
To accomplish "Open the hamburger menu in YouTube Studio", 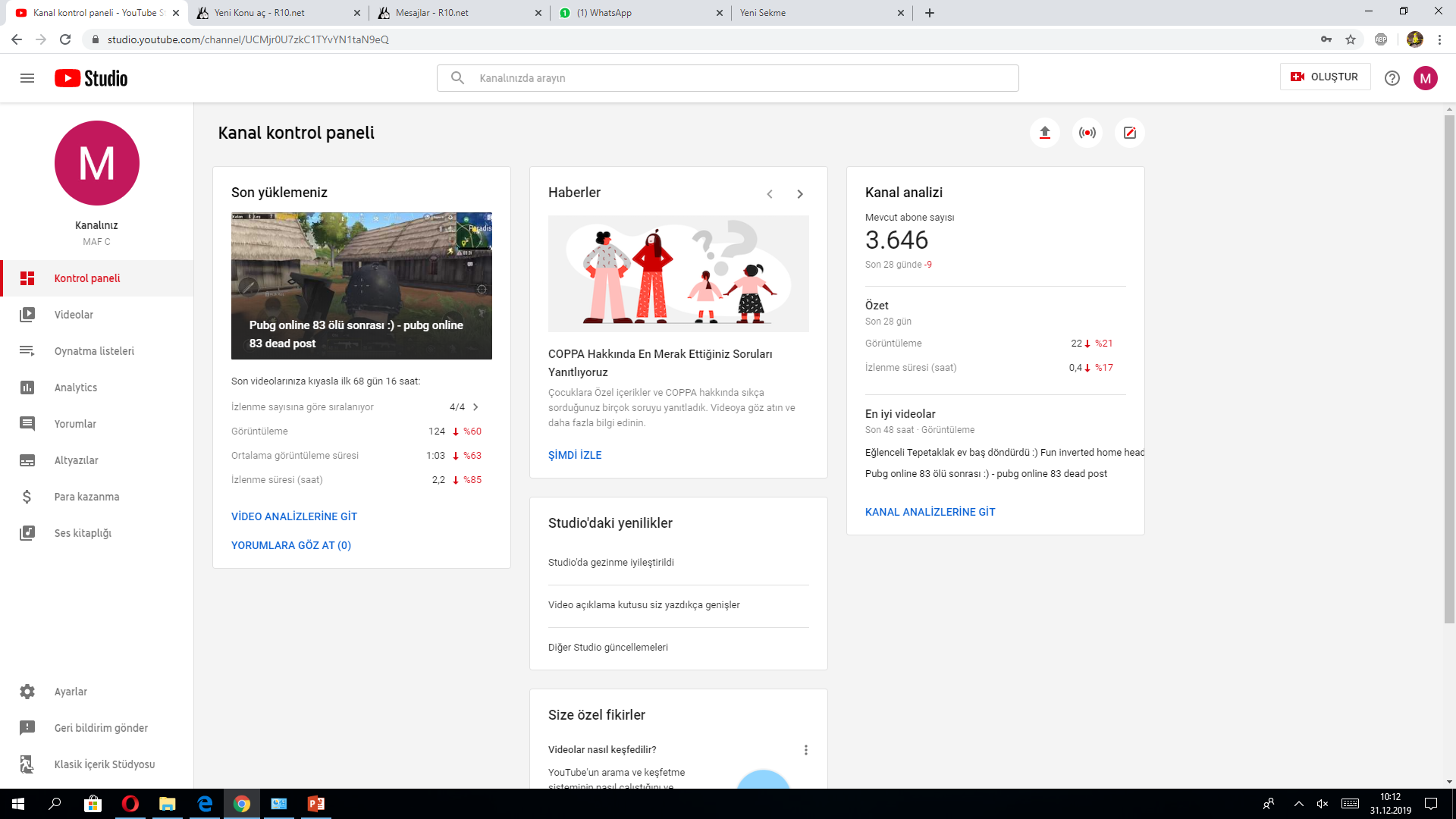I will click(27, 78).
